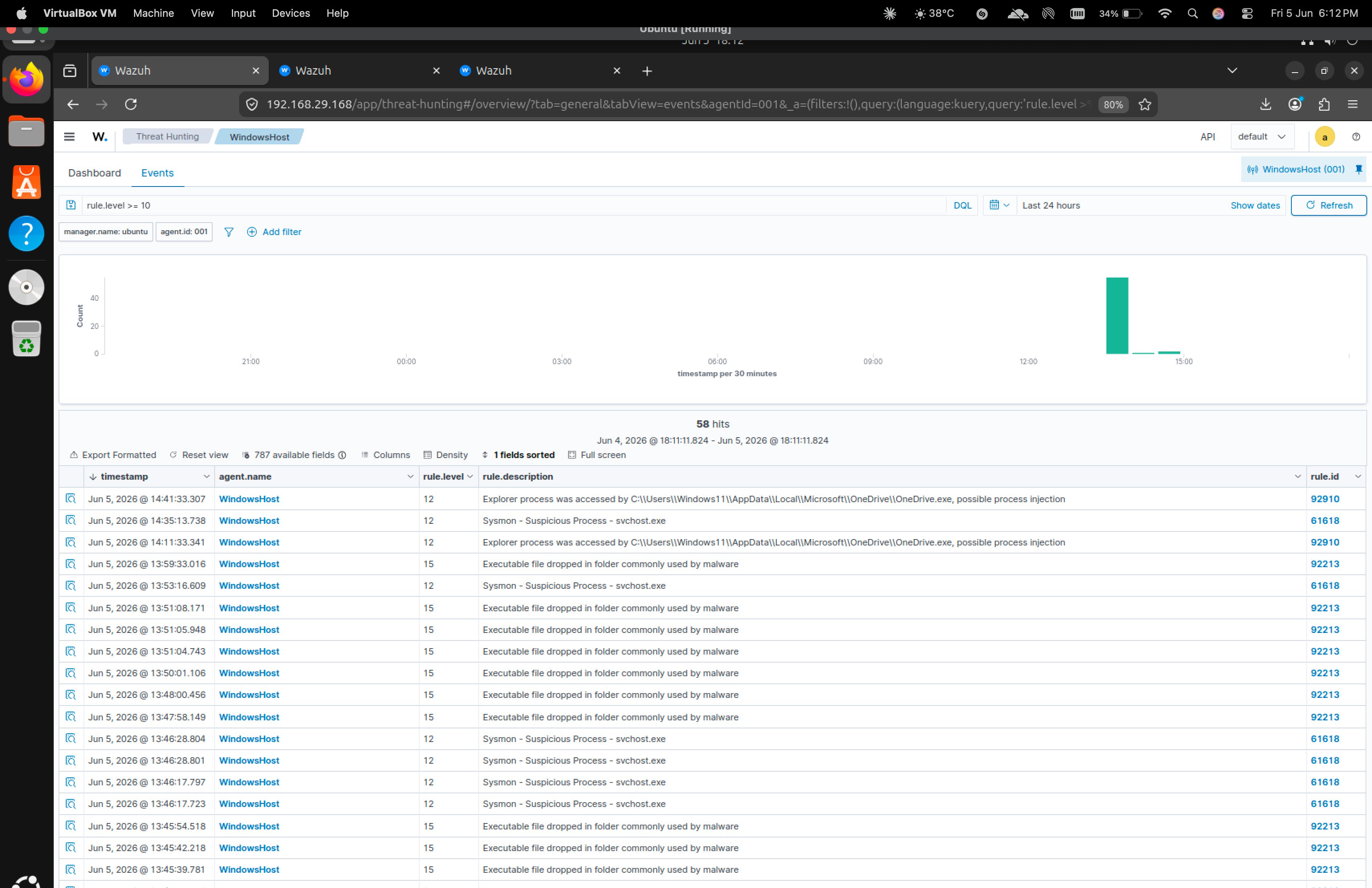1372x888 pixels.
Task: Open the user avatar 'a' menu
Action: click(x=1325, y=137)
